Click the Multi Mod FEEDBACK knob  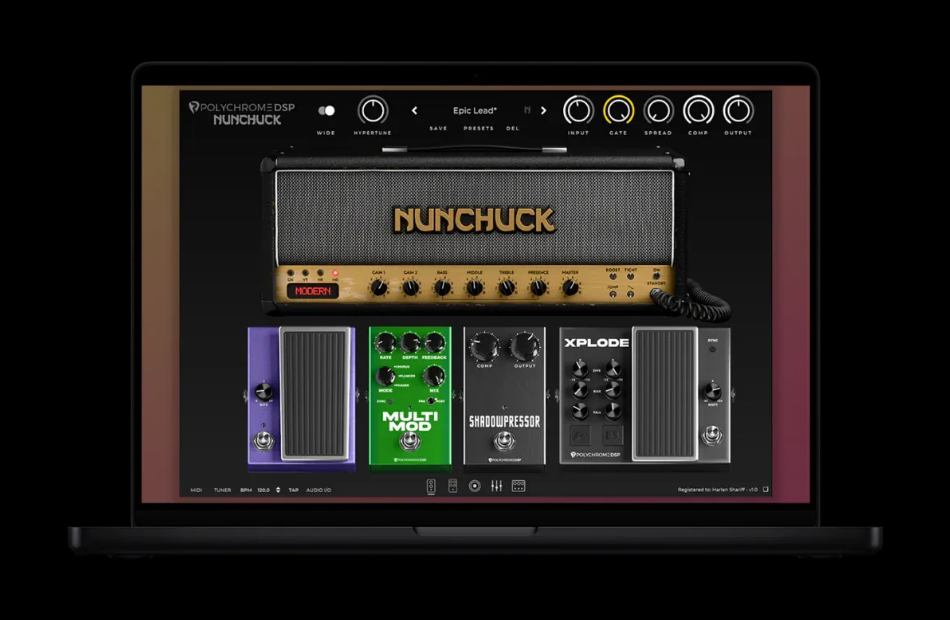(x=434, y=343)
